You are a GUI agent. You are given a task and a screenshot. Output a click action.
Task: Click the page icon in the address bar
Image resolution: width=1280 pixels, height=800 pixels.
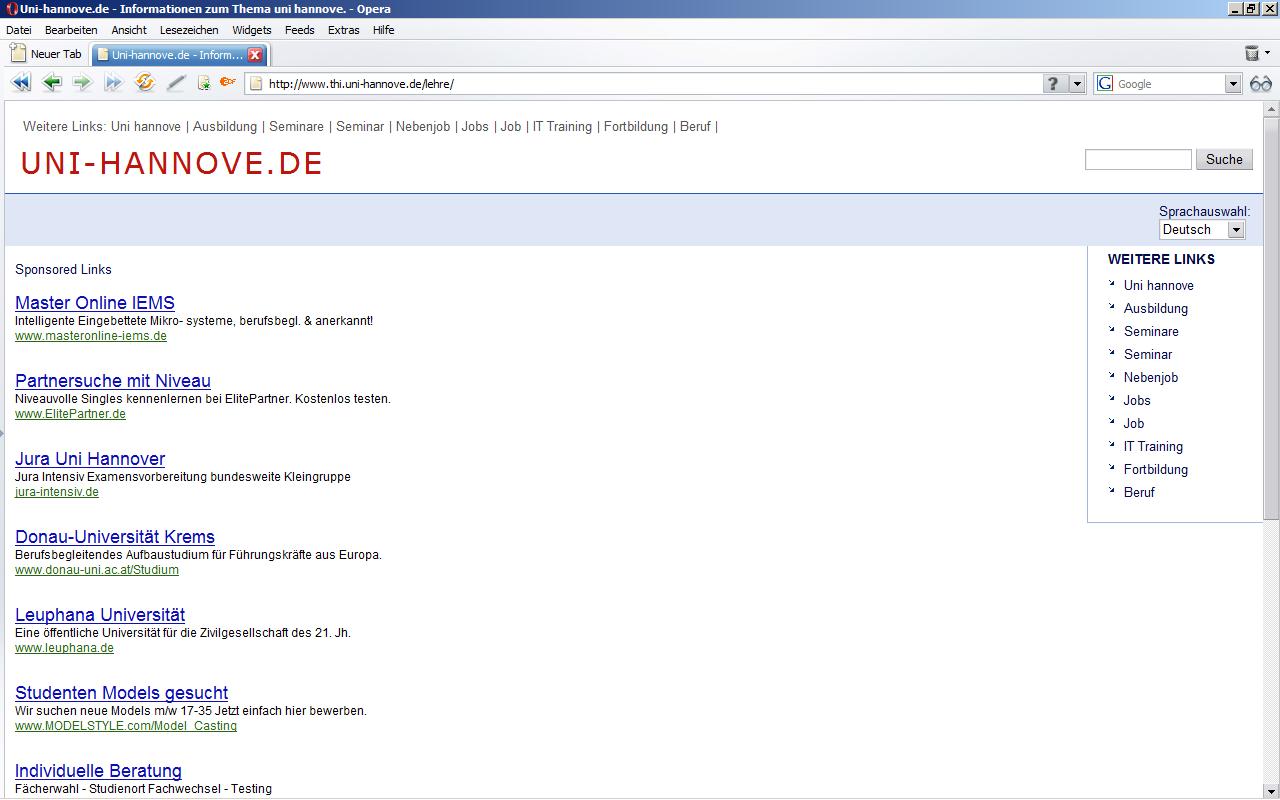[x=256, y=84]
